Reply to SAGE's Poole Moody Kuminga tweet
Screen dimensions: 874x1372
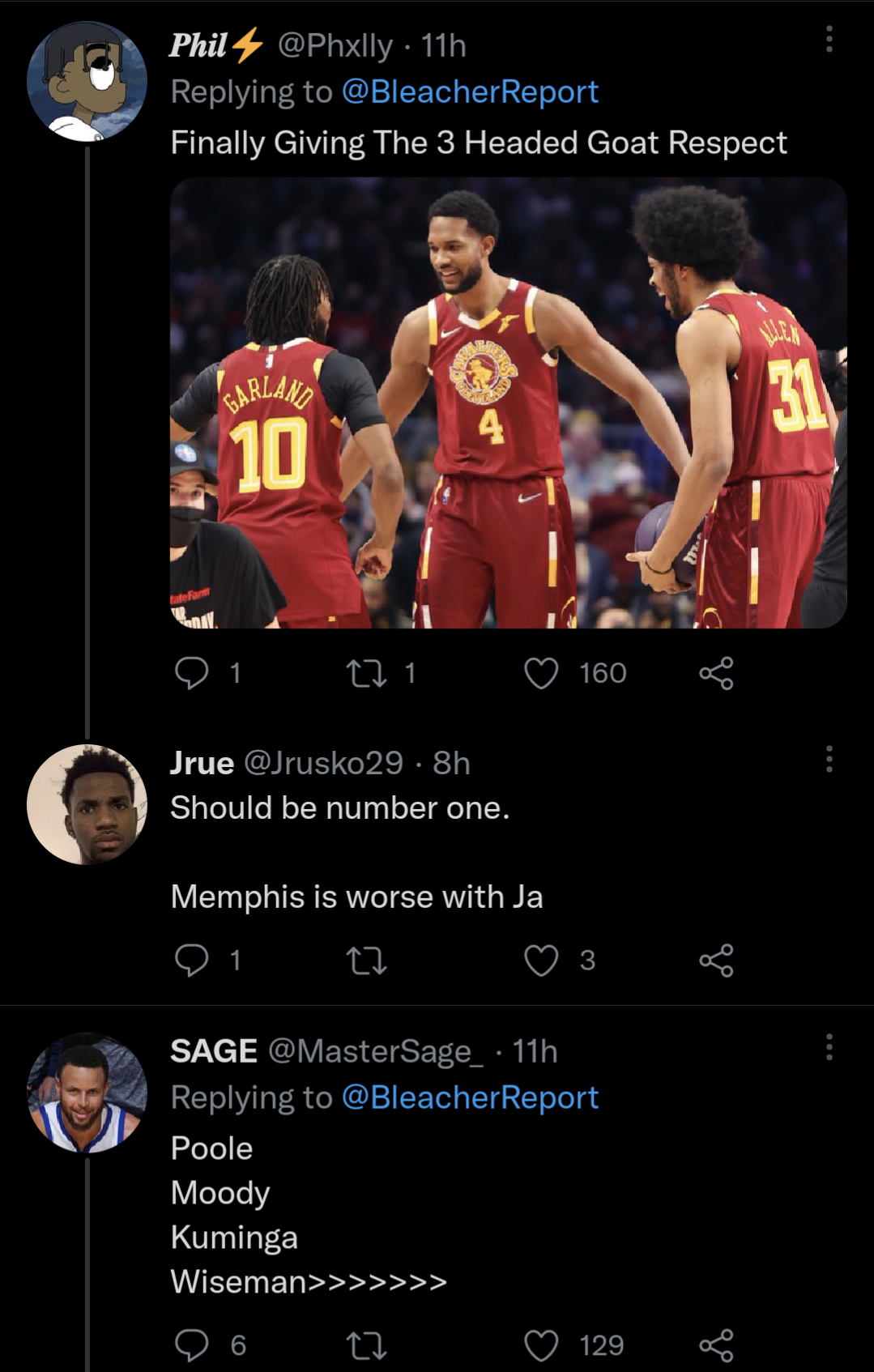coord(192,1345)
